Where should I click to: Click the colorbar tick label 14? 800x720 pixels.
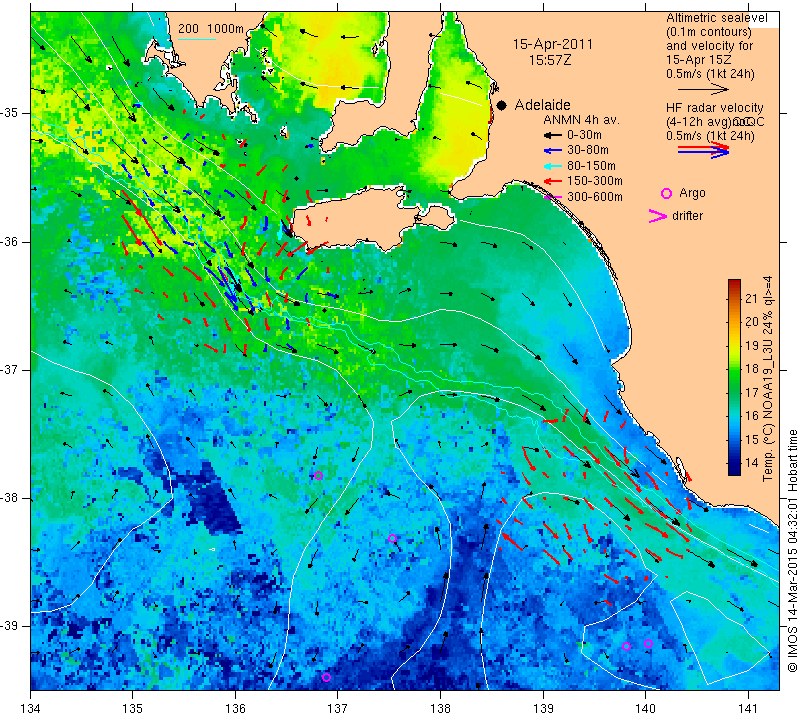(752, 463)
